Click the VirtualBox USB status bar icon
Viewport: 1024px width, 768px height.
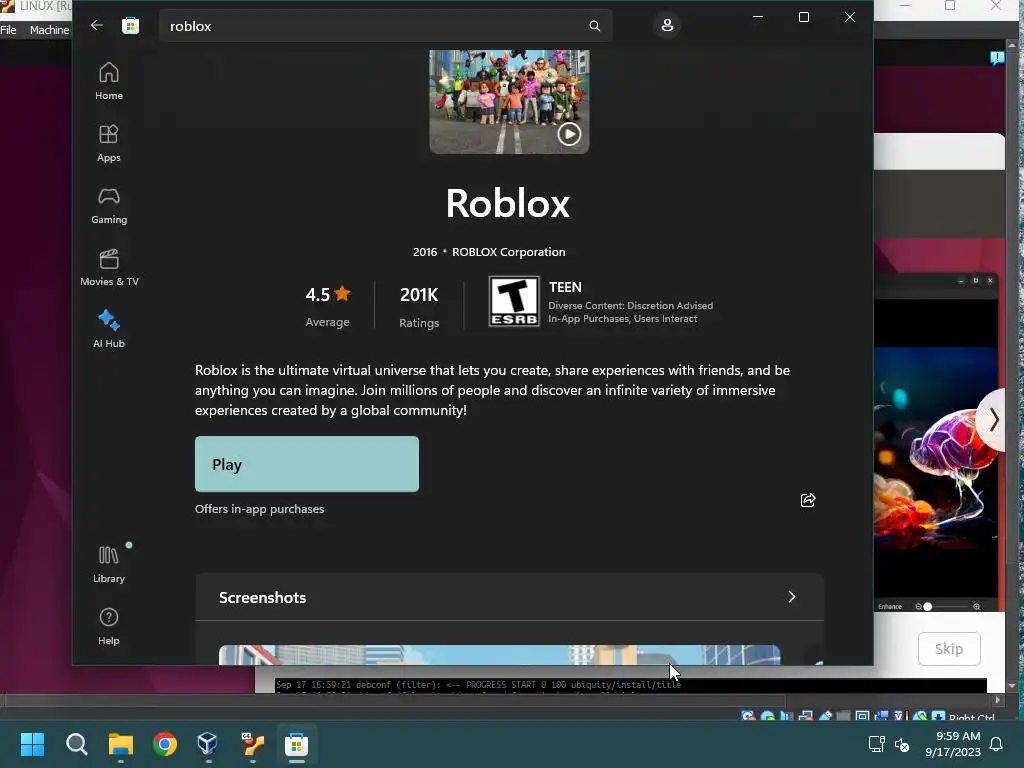825,716
